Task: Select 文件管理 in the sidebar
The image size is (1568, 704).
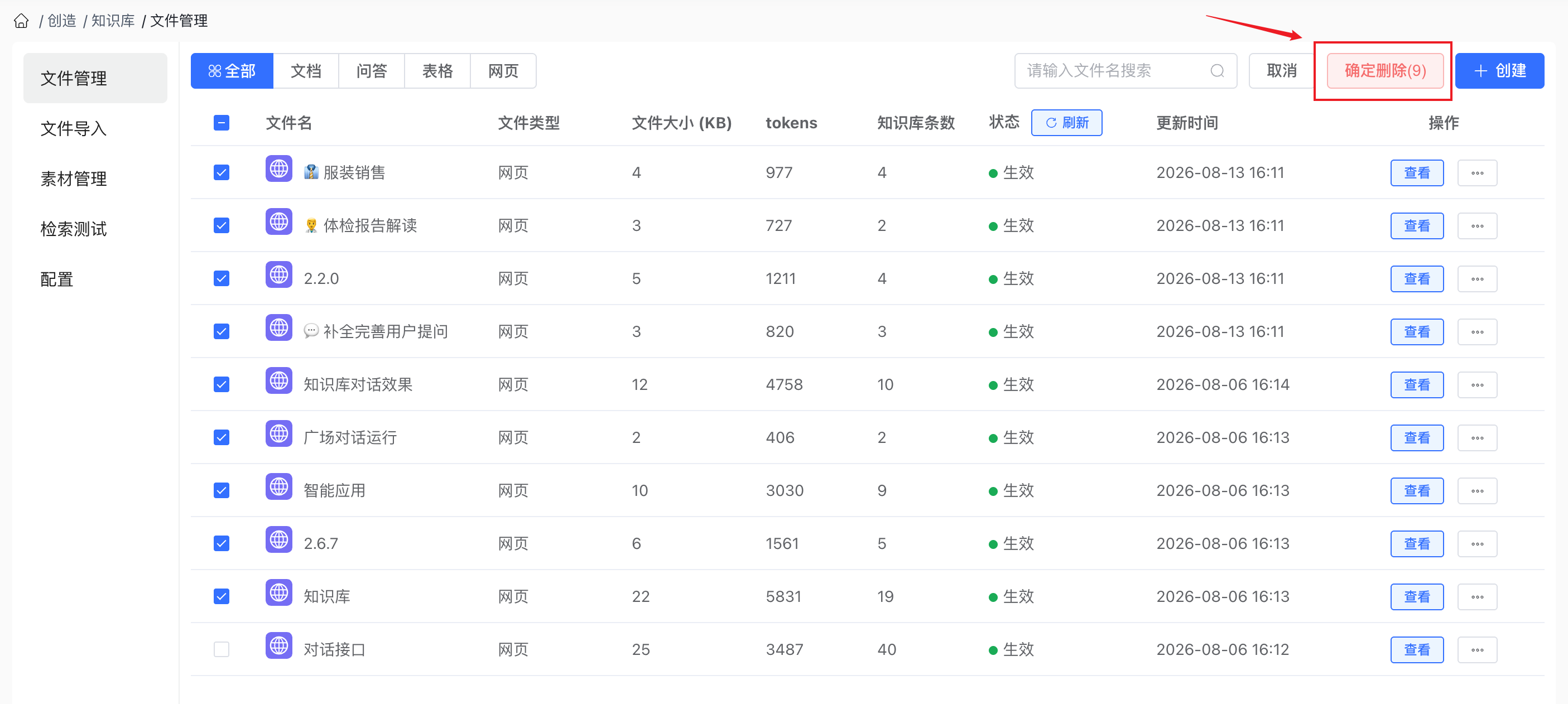Action: (95, 78)
